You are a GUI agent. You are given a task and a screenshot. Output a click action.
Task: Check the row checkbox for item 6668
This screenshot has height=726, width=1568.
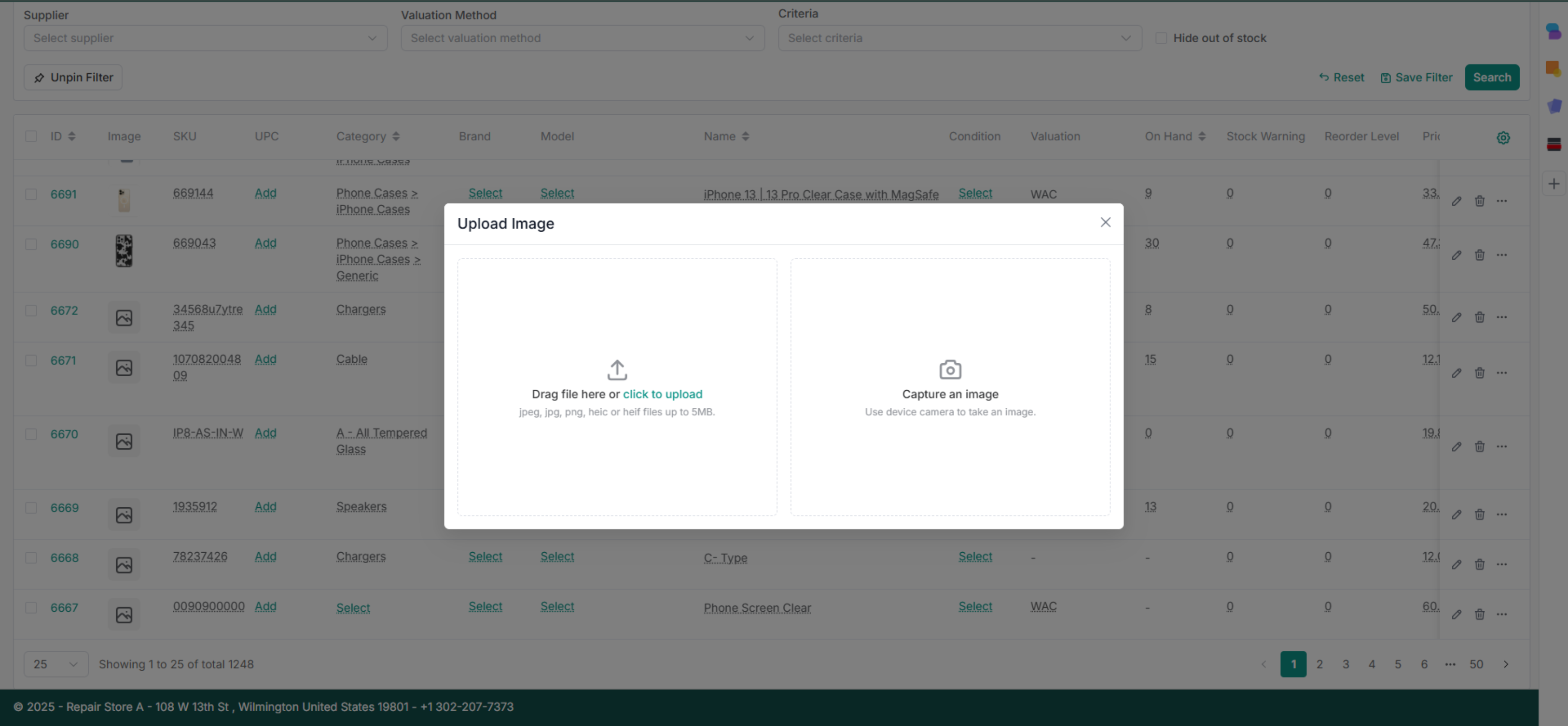pos(31,558)
